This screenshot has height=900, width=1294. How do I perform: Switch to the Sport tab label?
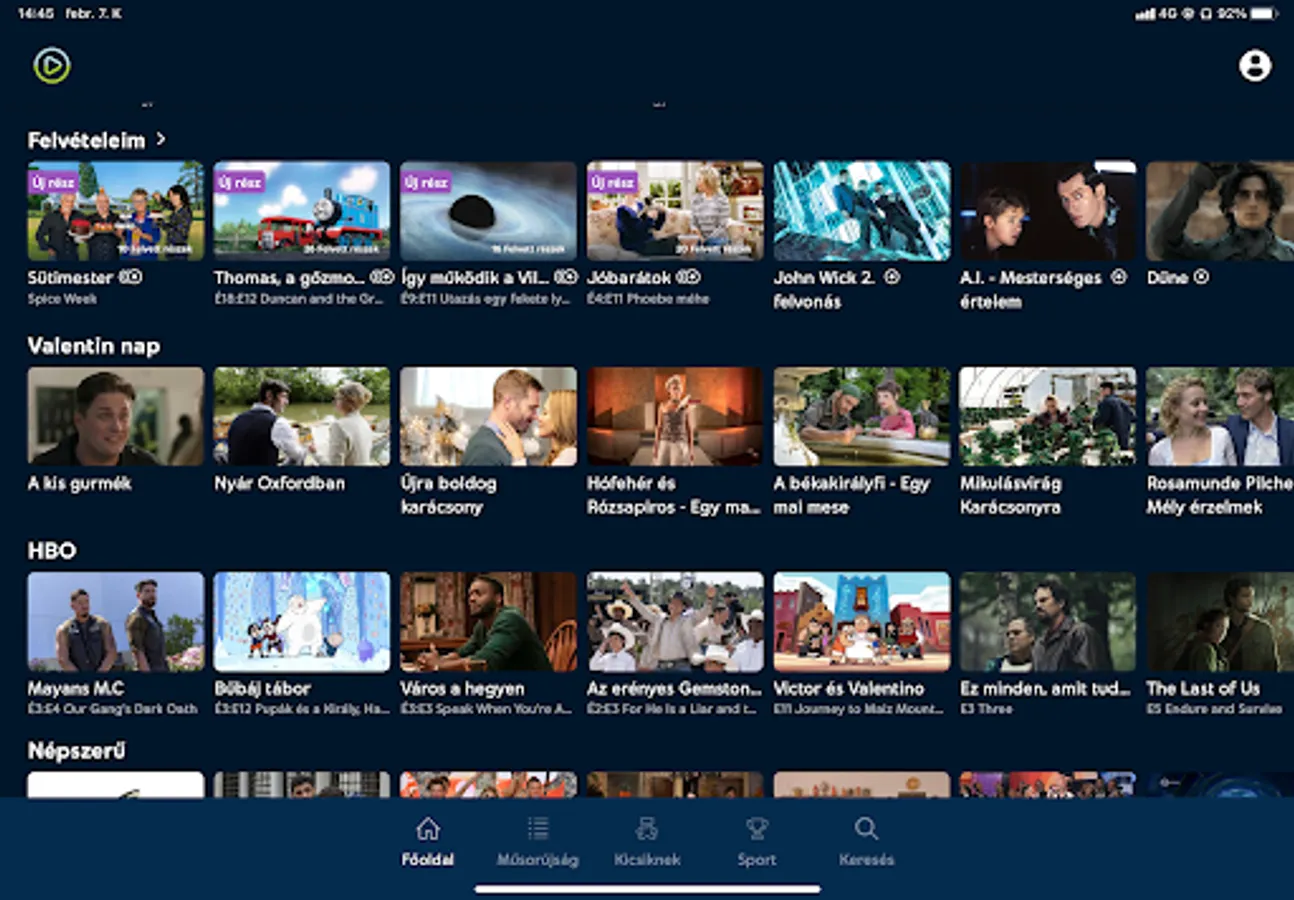coord(757,860)
